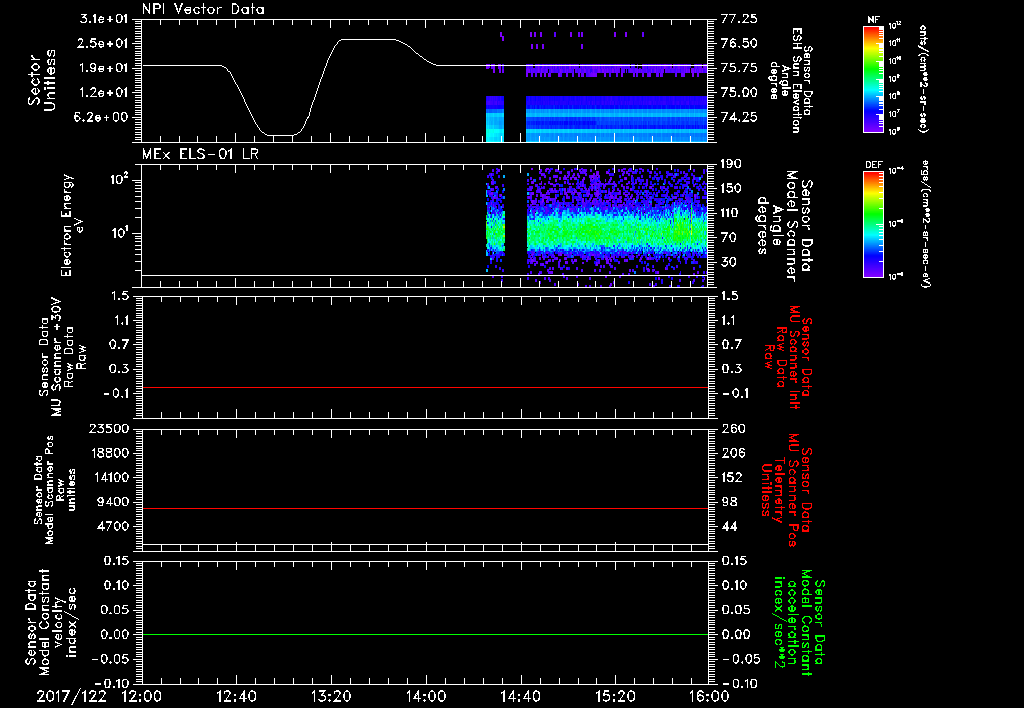The image size is (1024, 708).
Task: Click the 2.5e+01 sector tick label
Action: pos(104,43)
